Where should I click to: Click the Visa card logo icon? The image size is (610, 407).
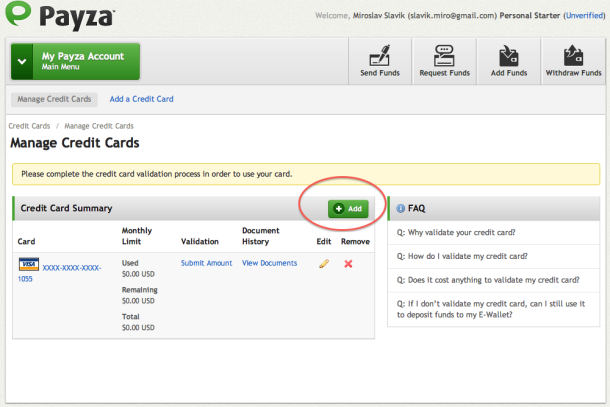29,264
